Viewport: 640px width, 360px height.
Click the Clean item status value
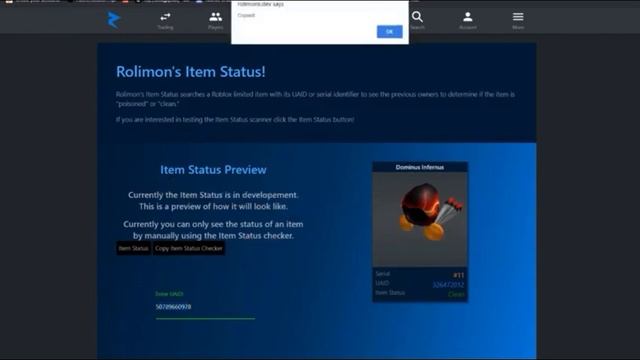tap(456, 294)
